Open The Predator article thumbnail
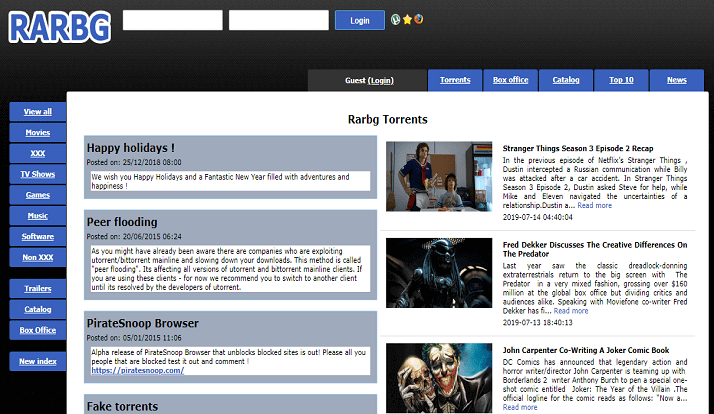Screen dimensions: 714x414 [434, 279]
